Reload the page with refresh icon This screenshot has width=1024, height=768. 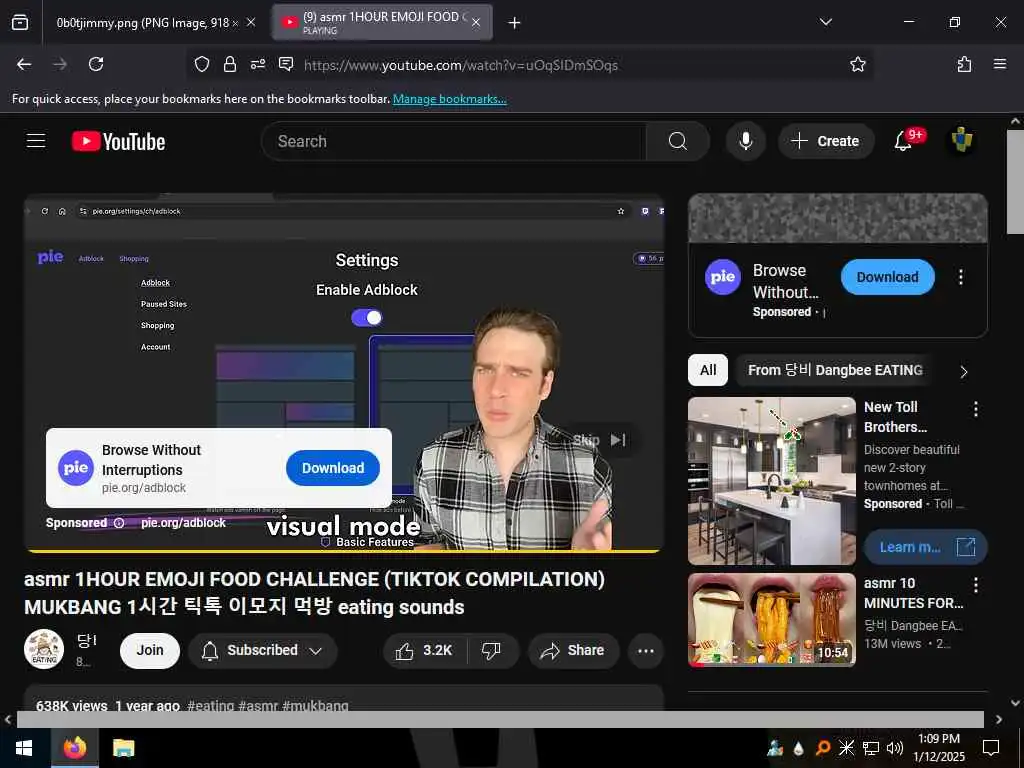(x=96, y=64)
